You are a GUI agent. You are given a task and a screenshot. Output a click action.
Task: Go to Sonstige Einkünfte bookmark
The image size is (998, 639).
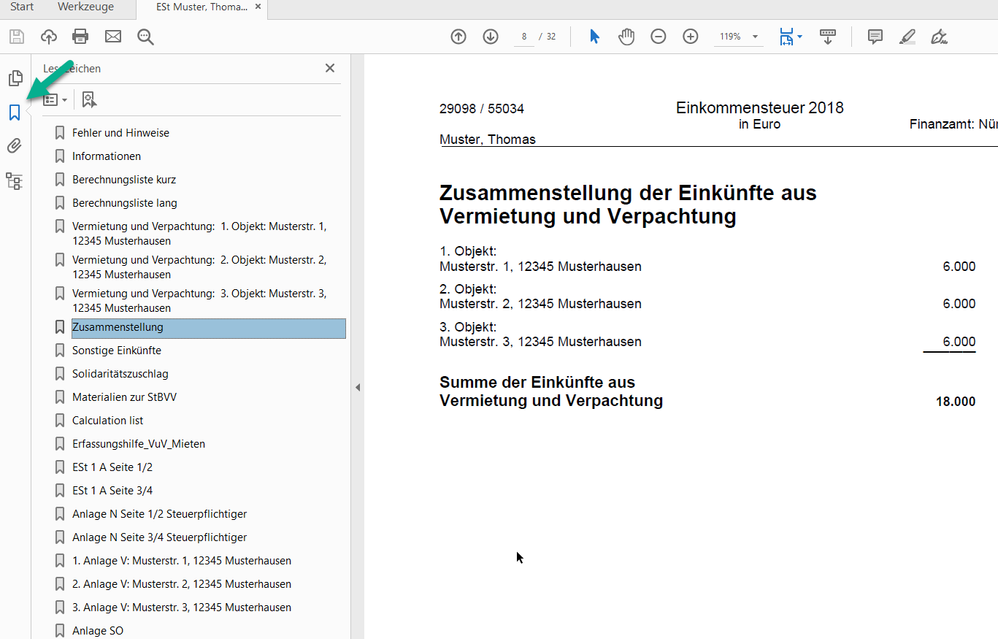[x=116, y=351]
